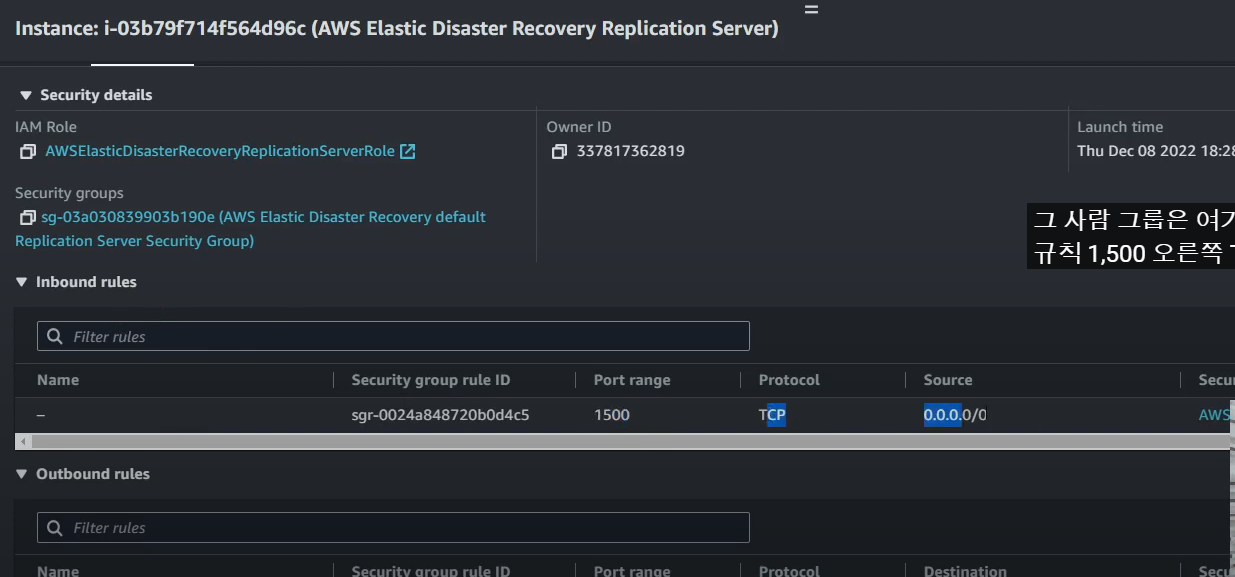This screenshot has height=577, width=1235.
Task: Select source 0.0.0.0/0 cell
Action: (x=955, y=415)
